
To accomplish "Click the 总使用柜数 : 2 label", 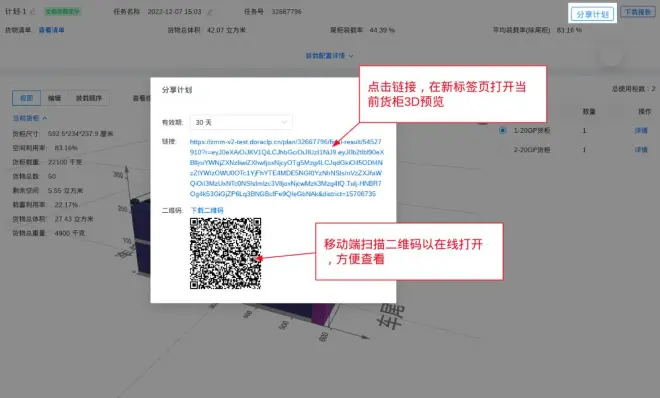I will [633, 89].
